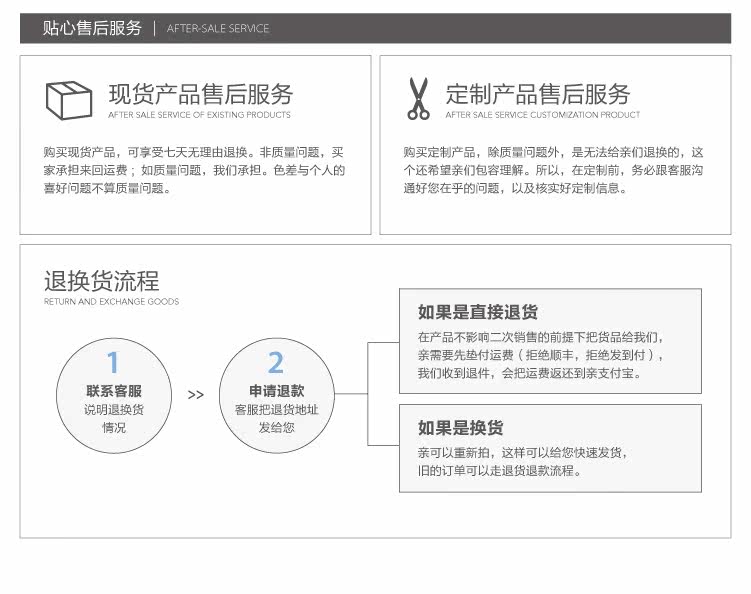Screen dimensions: 751x594
Task: Click the 贴心售后服务 header title
Action: [92, 28]
